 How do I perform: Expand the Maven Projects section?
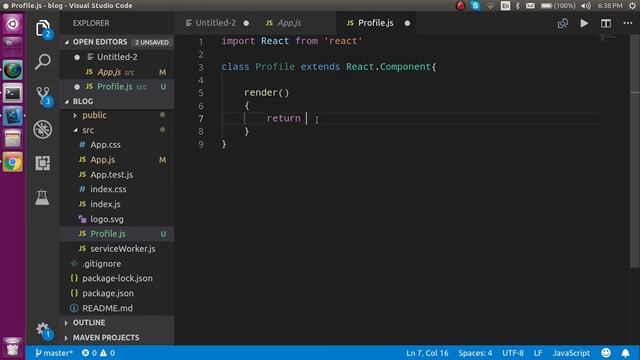click(117, 338)
